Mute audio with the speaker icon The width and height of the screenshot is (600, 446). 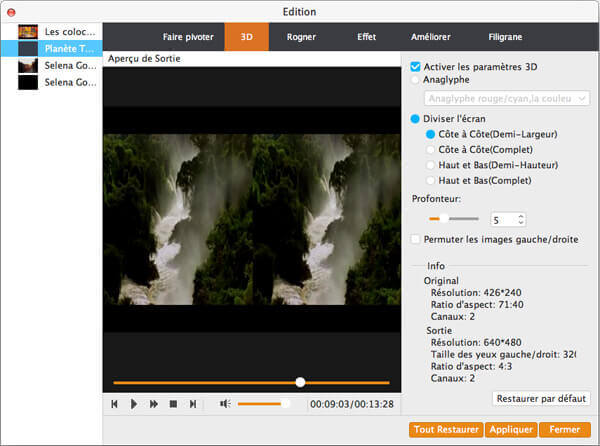pyautogui.click(x=225, y=404)
